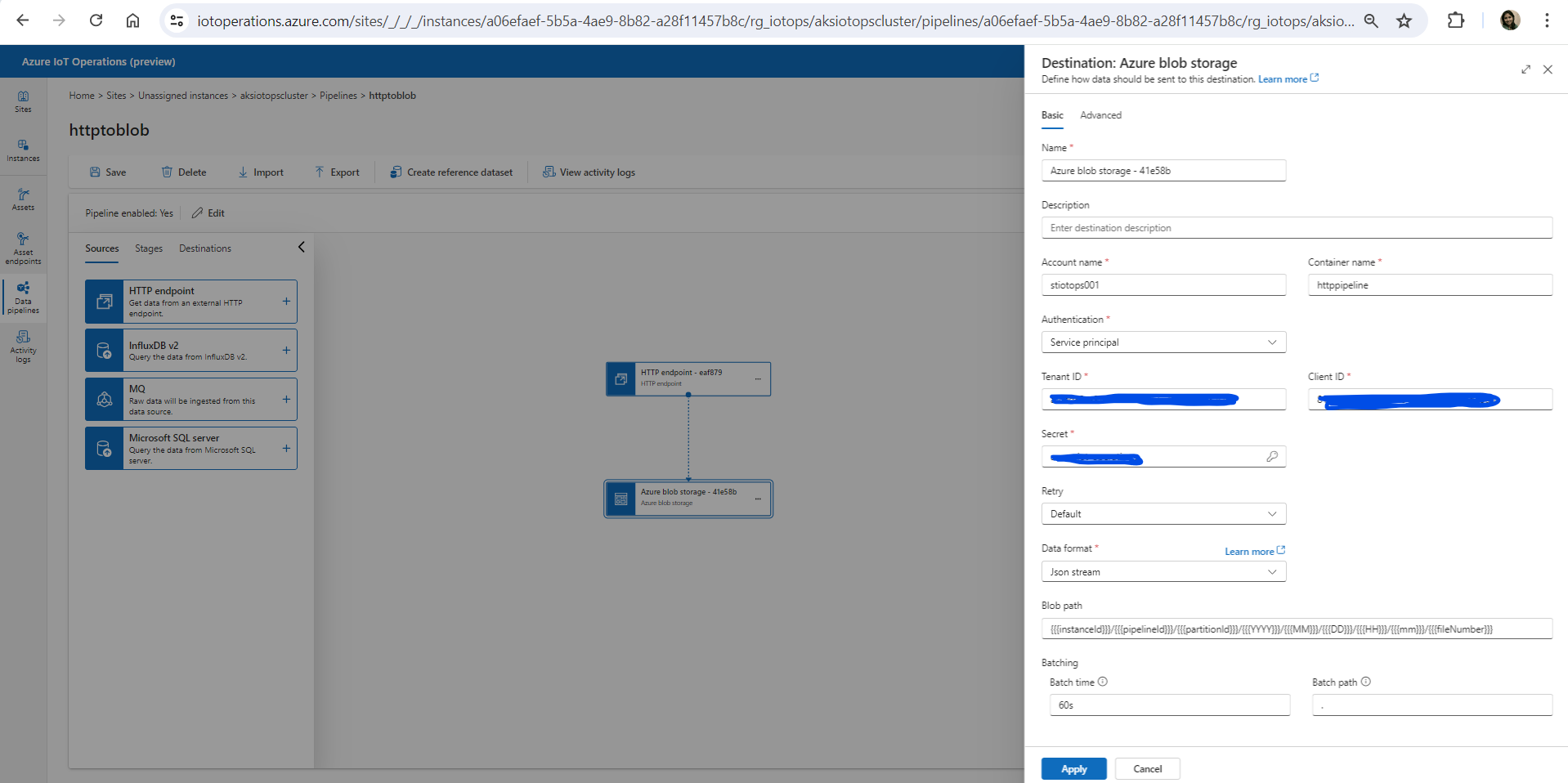Go to Pipelines breadcrumb

pos(338,96)
